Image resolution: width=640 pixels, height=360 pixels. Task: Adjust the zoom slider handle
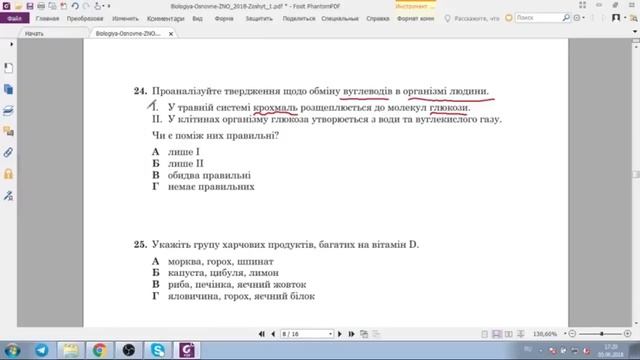pyautogui.click(x=602, y=334)
